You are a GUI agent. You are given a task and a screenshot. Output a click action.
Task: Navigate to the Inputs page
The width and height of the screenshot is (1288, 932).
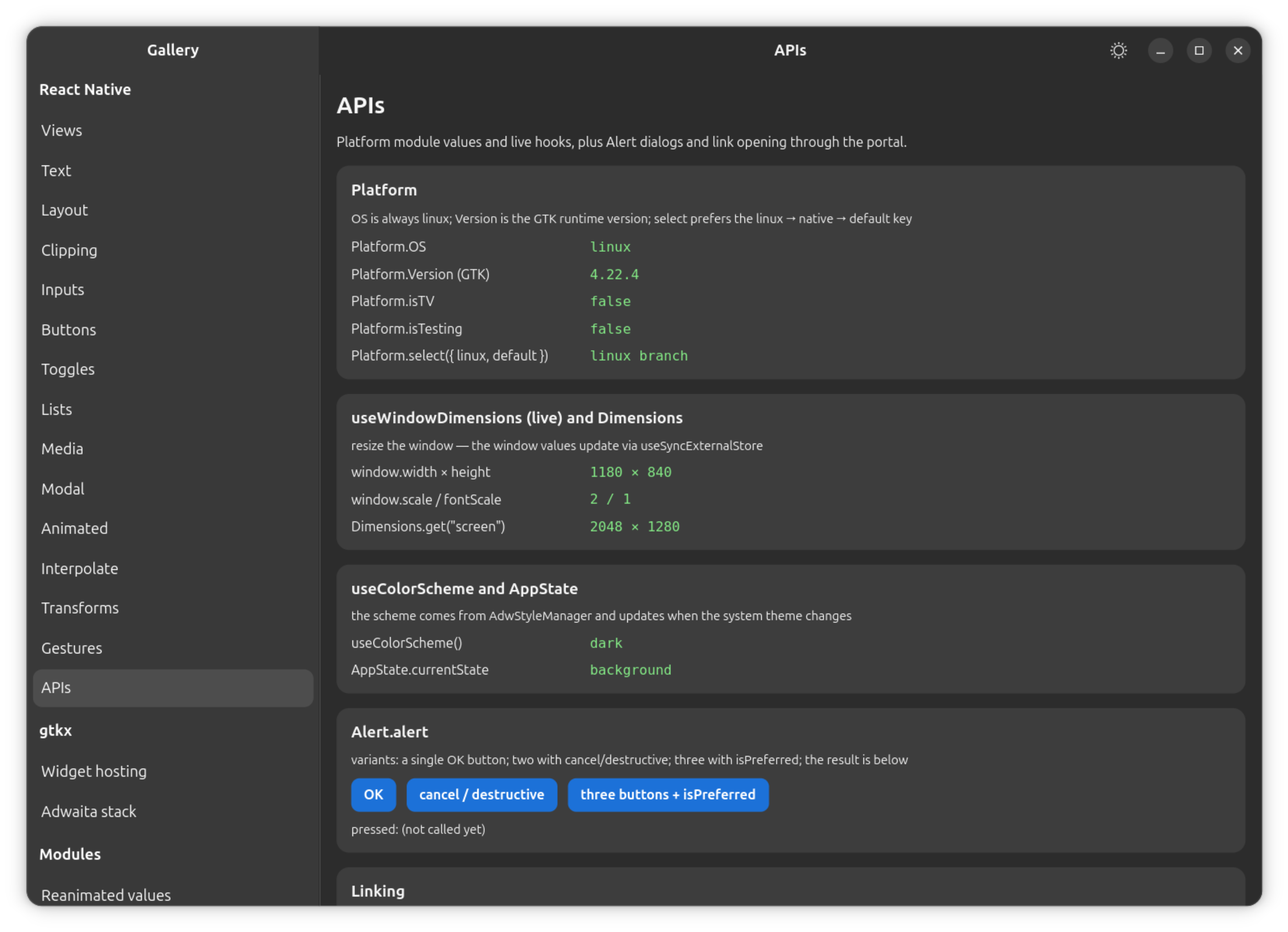pos(173,290)
